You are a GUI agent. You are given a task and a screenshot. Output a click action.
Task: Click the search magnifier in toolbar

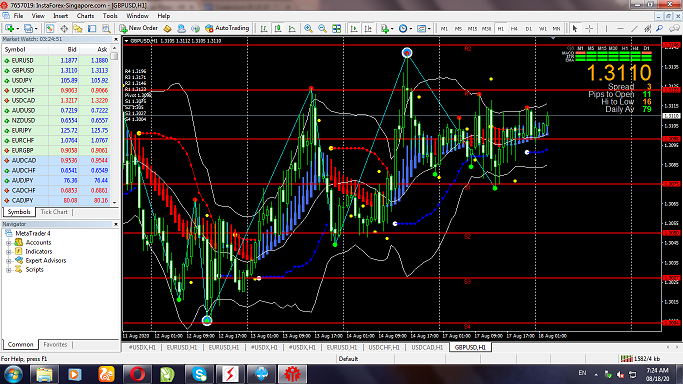point(659,28)
